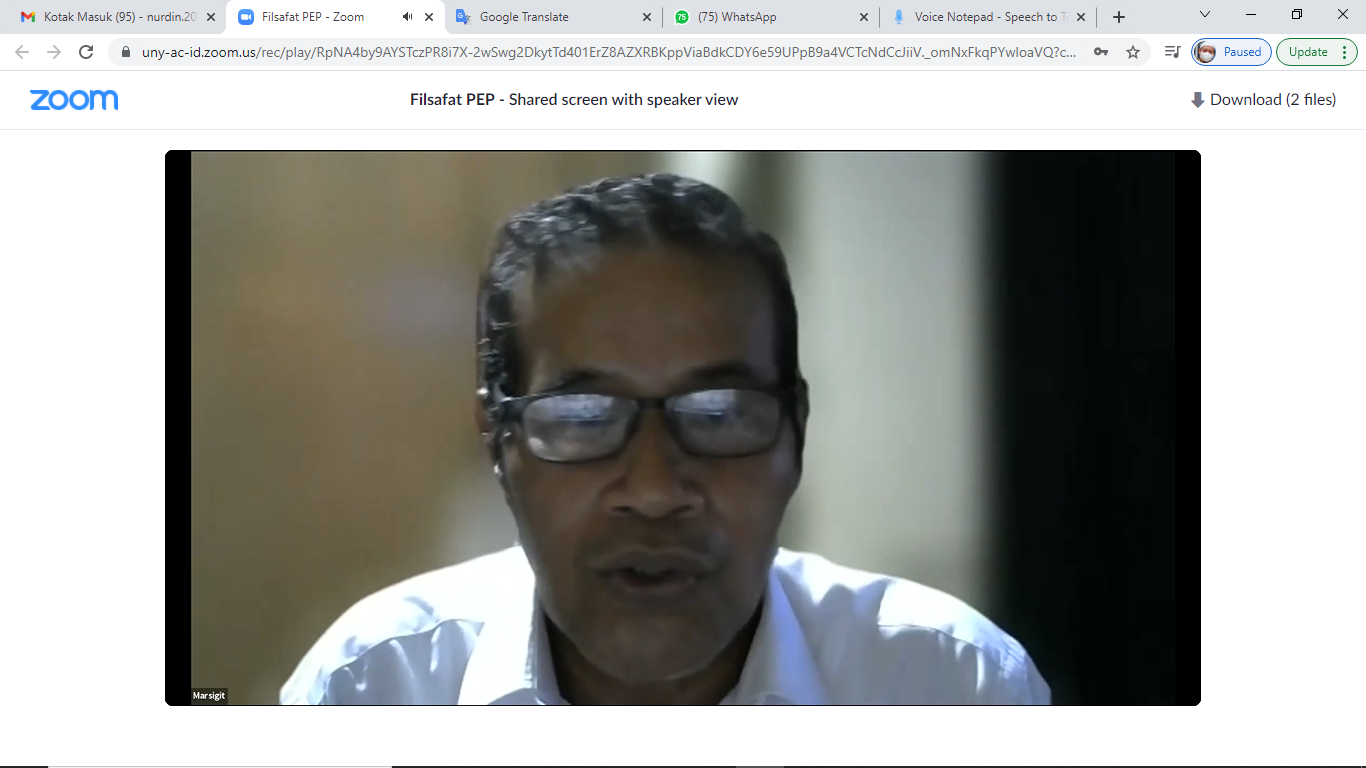Click the WhatsApp favicon icon
This screenshot has width=1366, height=768.
click(x=682, y=17)
